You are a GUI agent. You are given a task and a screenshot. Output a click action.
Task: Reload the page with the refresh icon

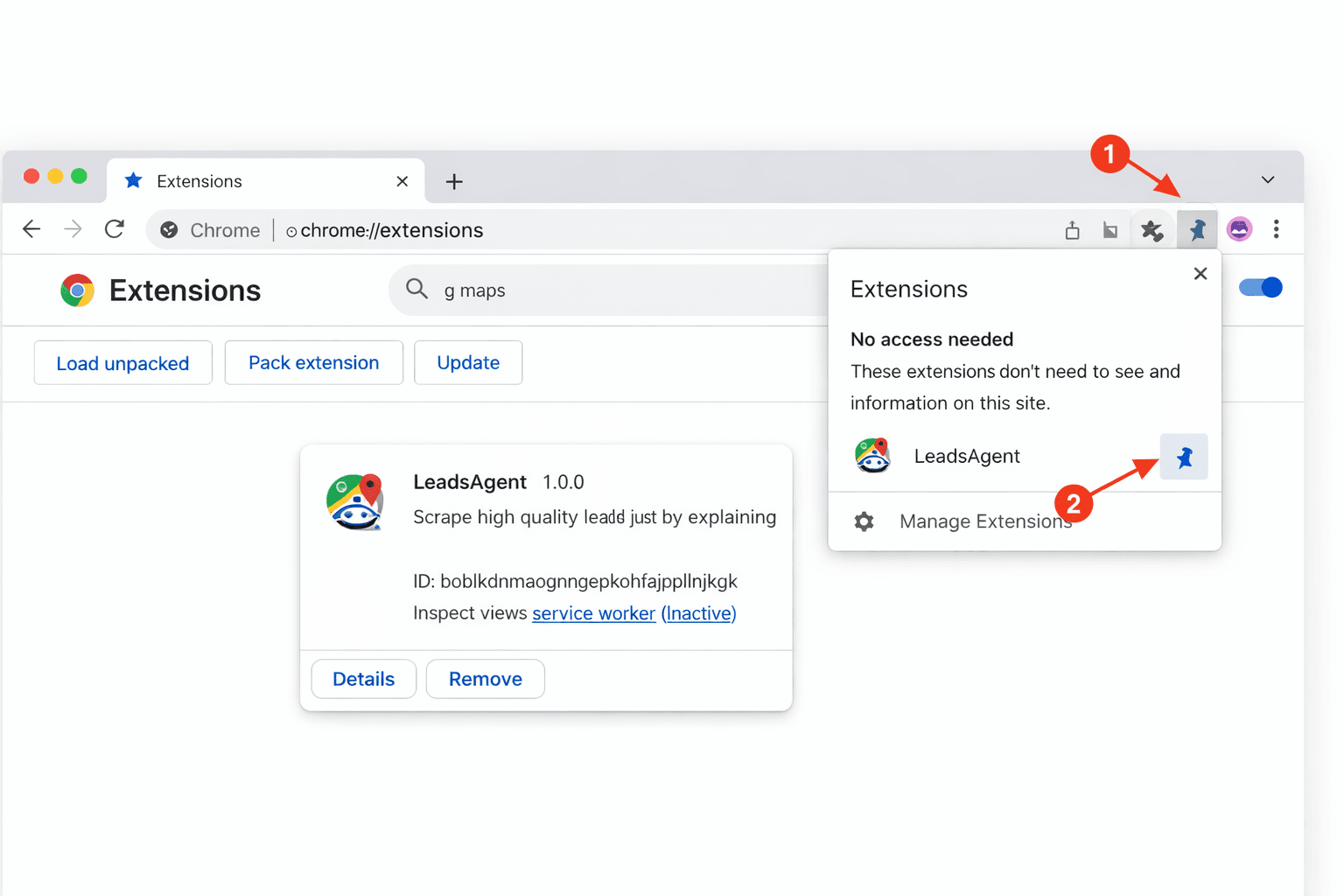[x=114, y=228]
